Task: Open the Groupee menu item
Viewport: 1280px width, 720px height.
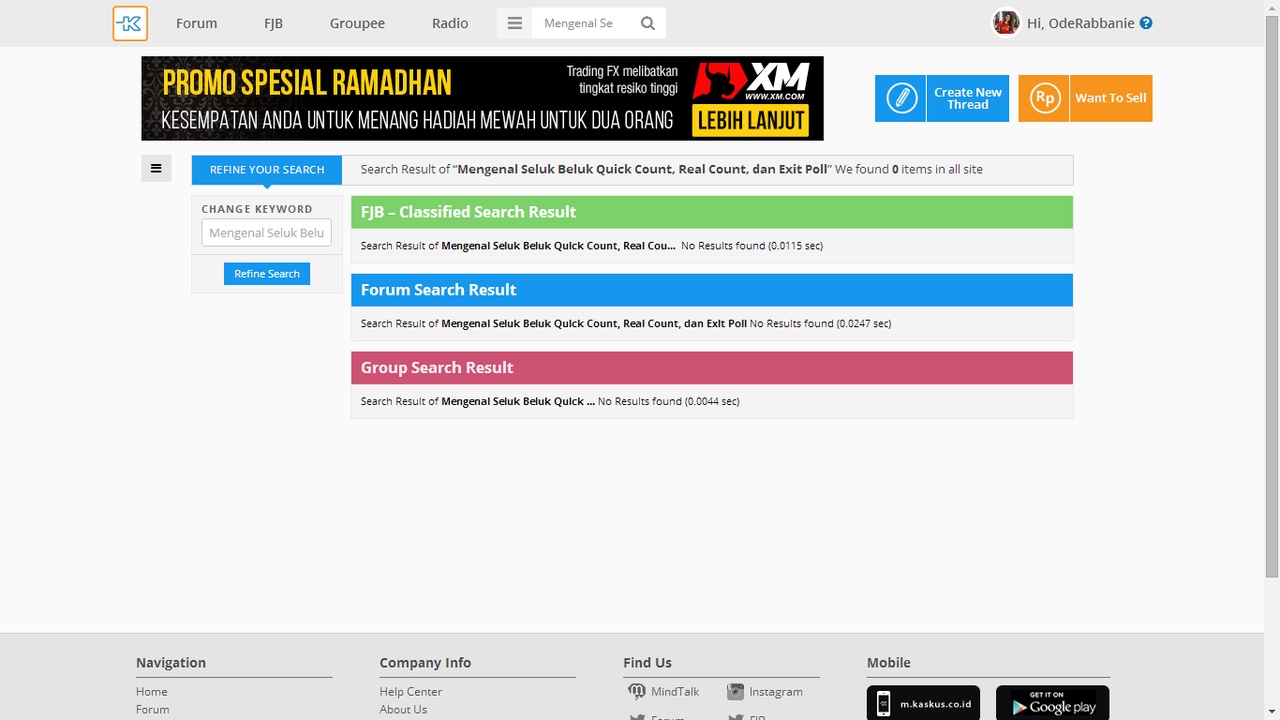Action: point(357,23)
